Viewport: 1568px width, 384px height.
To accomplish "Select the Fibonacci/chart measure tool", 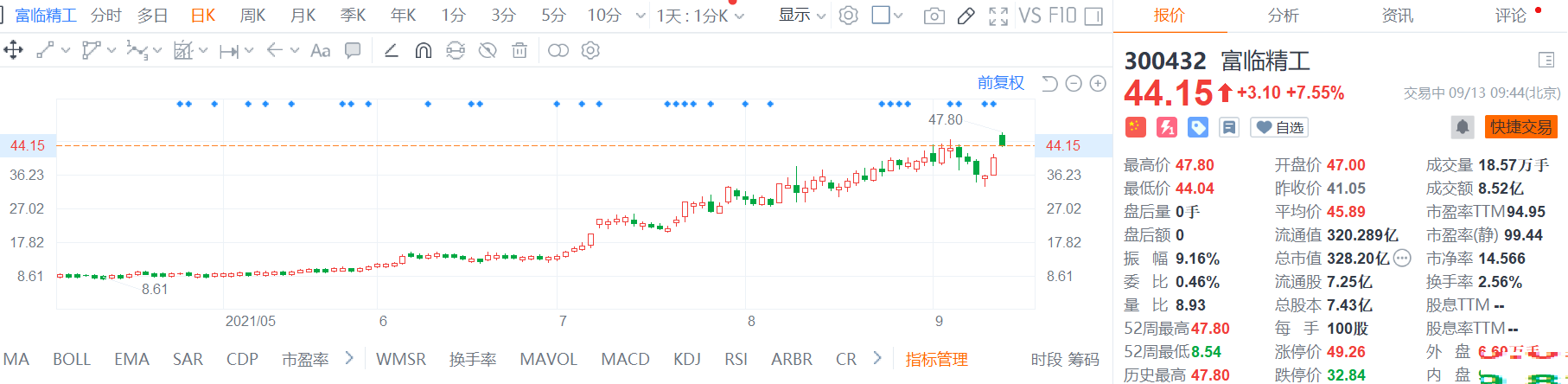I will coord(183,51).
